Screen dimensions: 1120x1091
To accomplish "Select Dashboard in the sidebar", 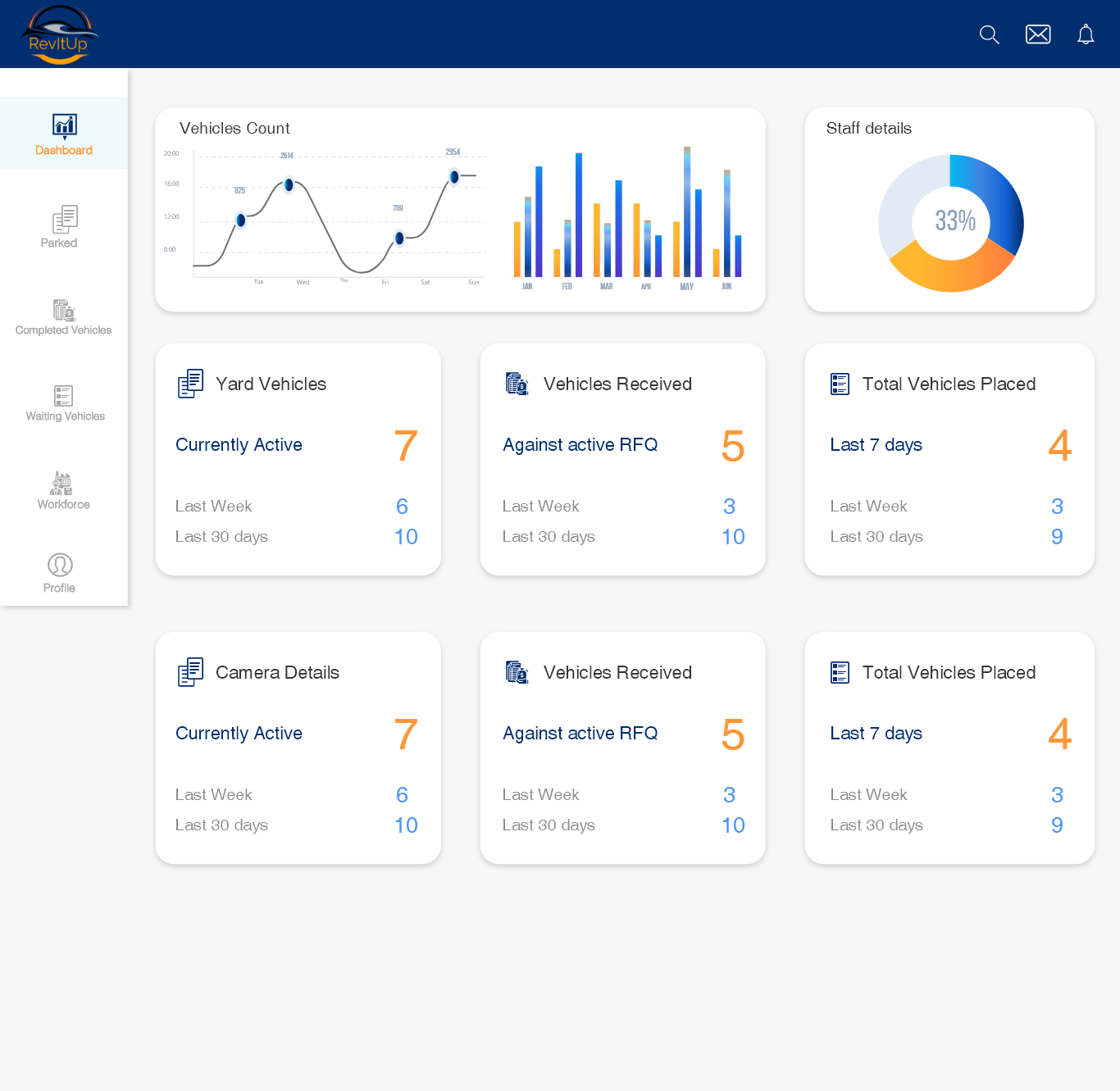I will coord(64,134).
